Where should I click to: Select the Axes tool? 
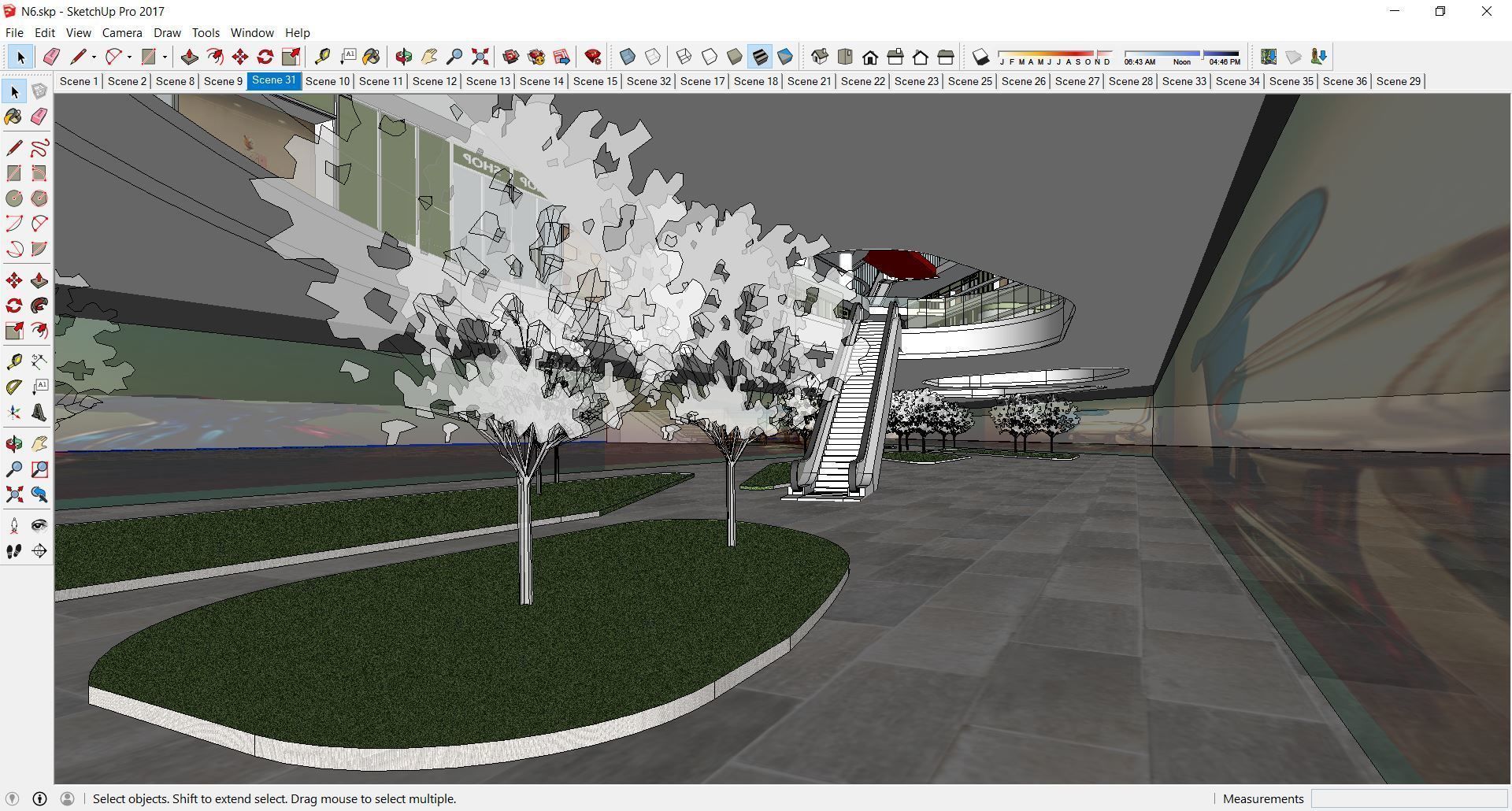coord(14,412)
